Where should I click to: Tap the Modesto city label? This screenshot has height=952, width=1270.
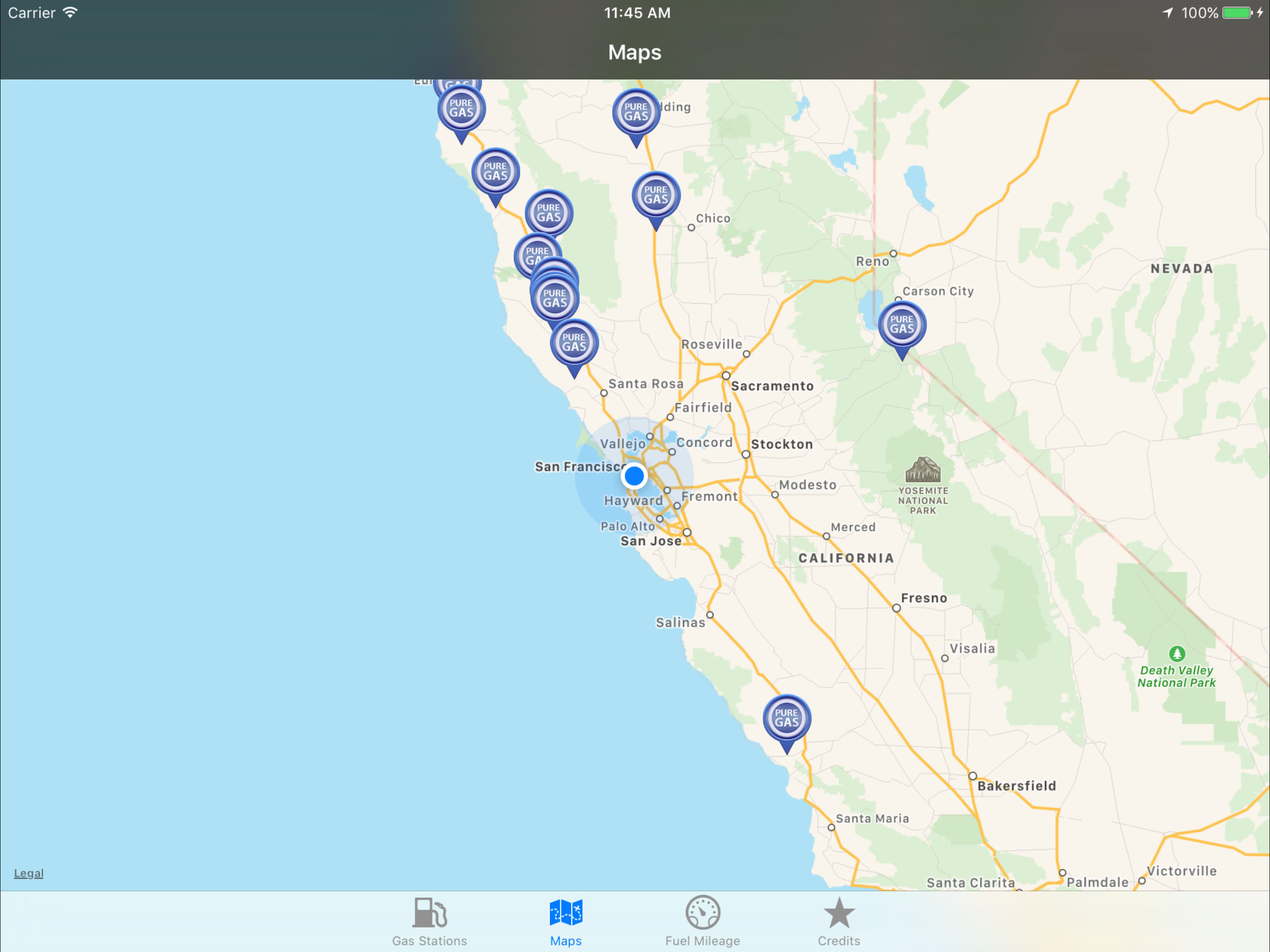808,485
